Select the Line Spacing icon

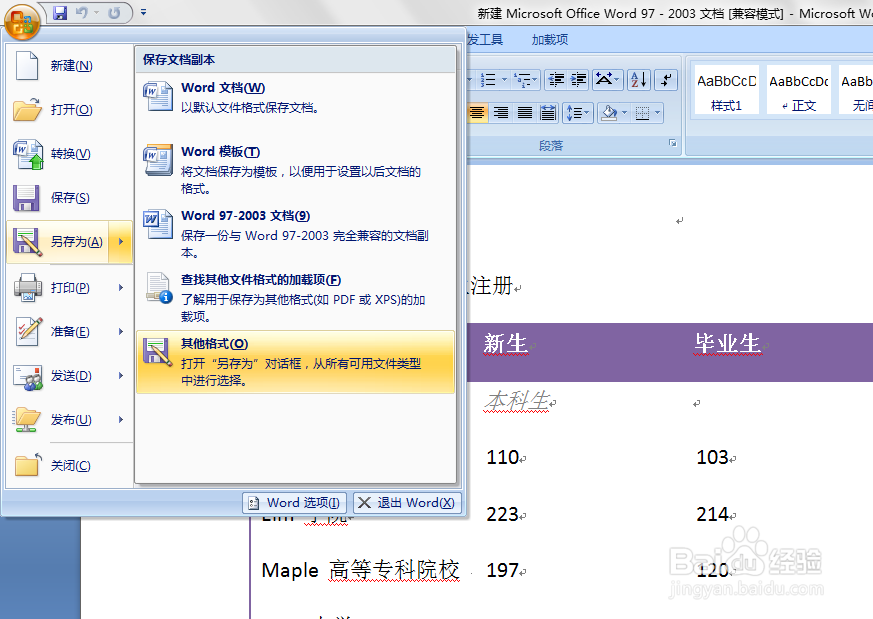point(578,113)
